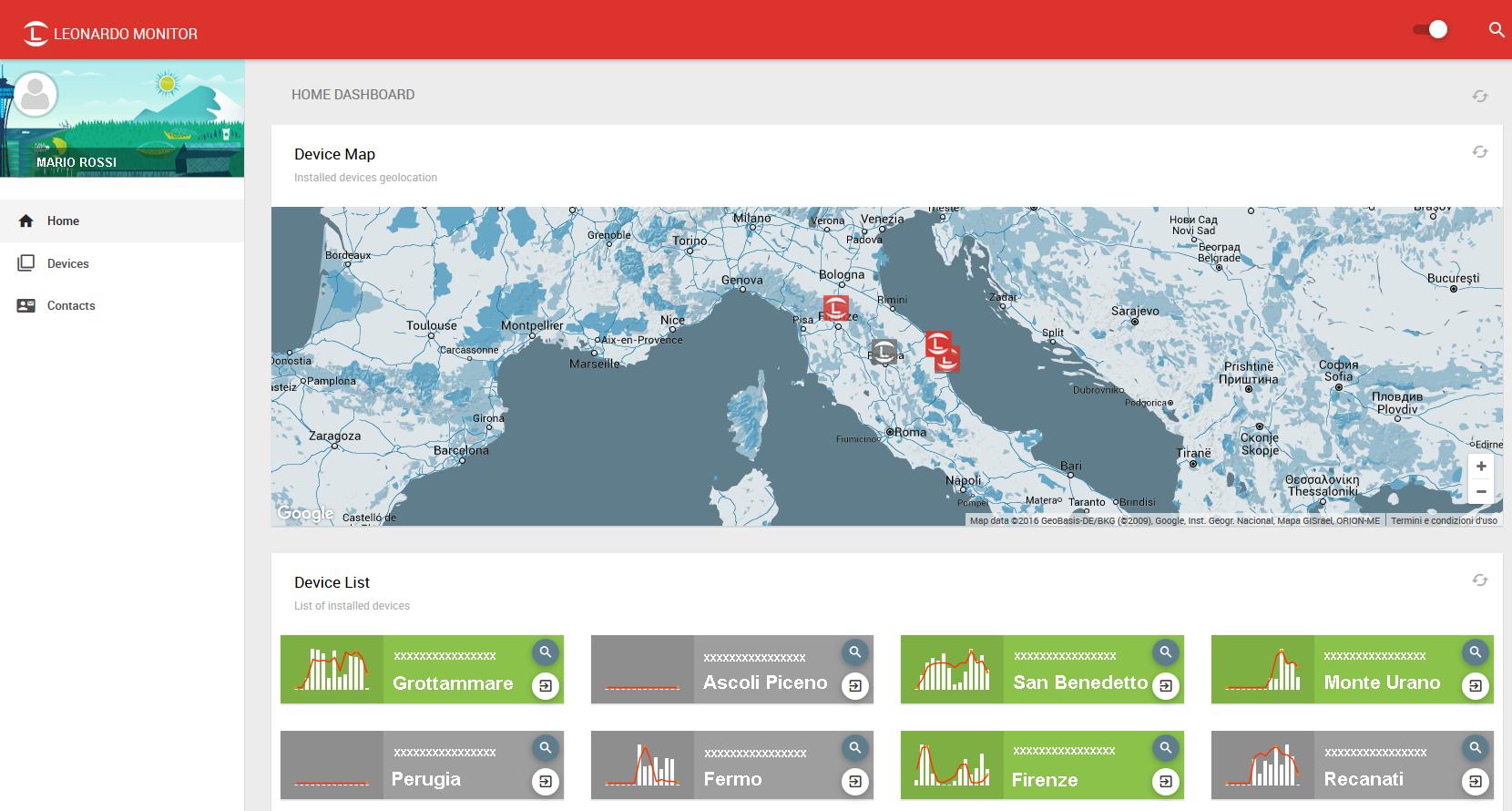
Task: Click the Device Map title
Action: point(334,154)
